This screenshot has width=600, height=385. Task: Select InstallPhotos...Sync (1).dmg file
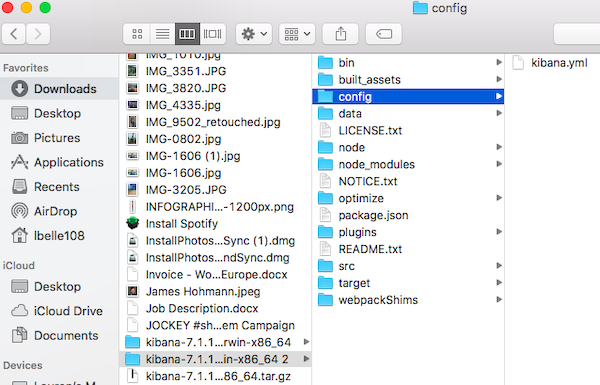(x=215, y=241)
